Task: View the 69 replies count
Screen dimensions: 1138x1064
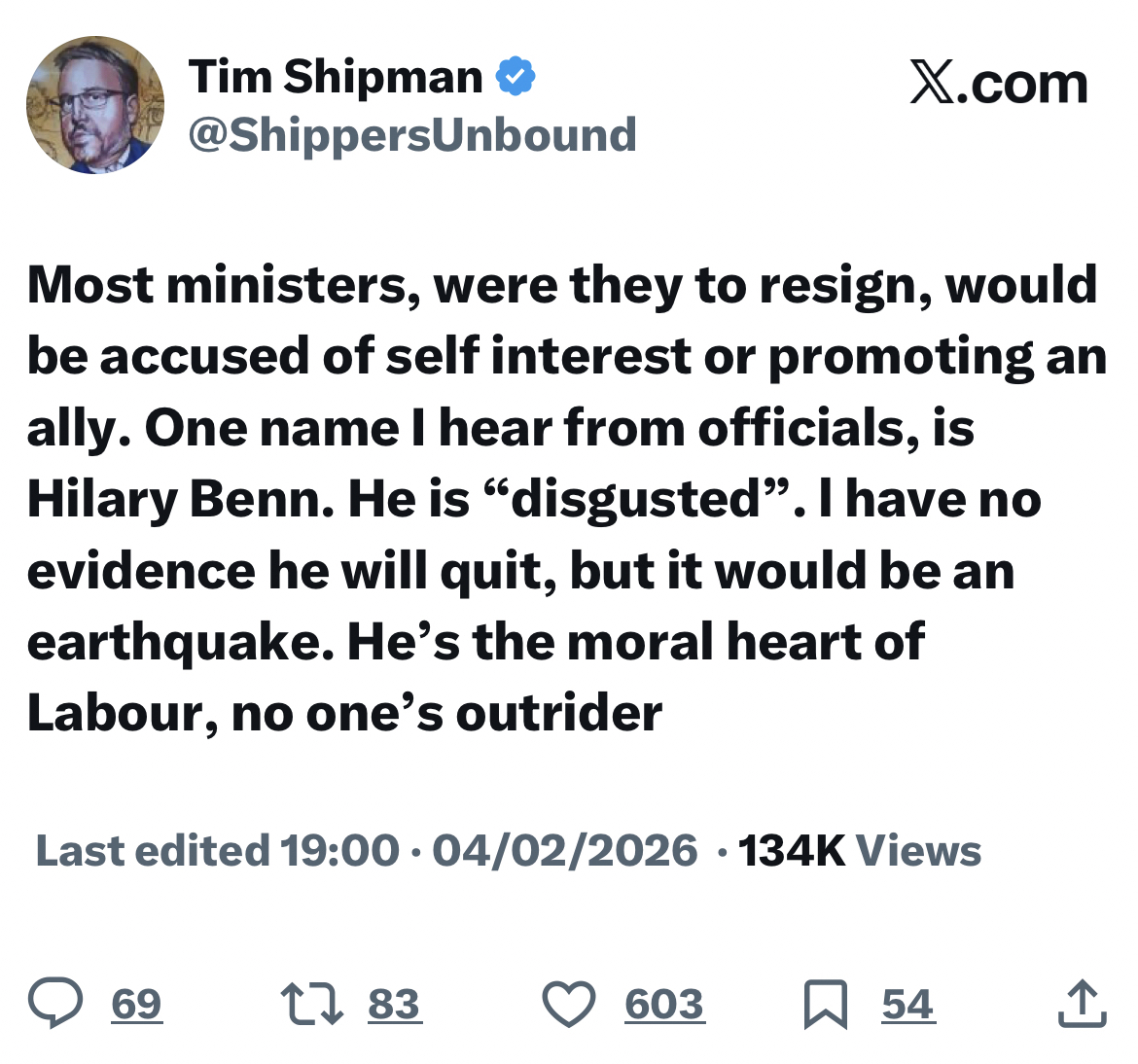Action: click(x=136, y=1004)
